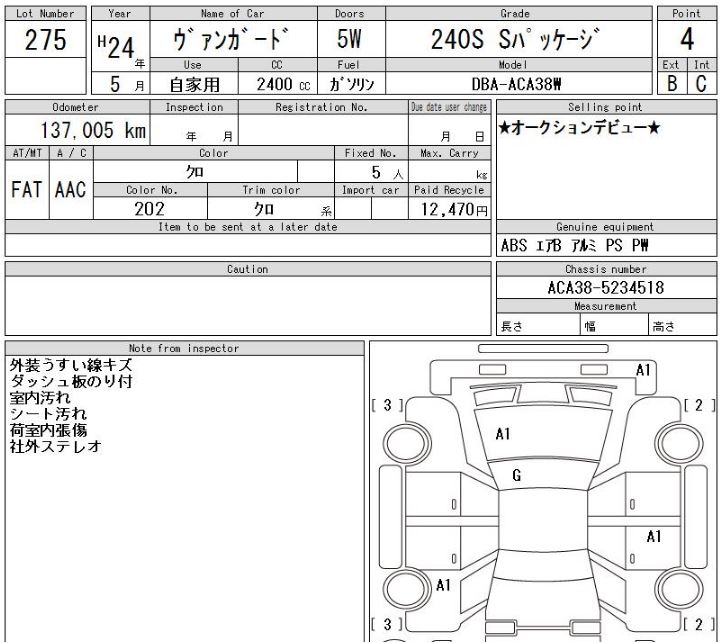
Task: Select the auction point score 4
Action: click(687, 39)
